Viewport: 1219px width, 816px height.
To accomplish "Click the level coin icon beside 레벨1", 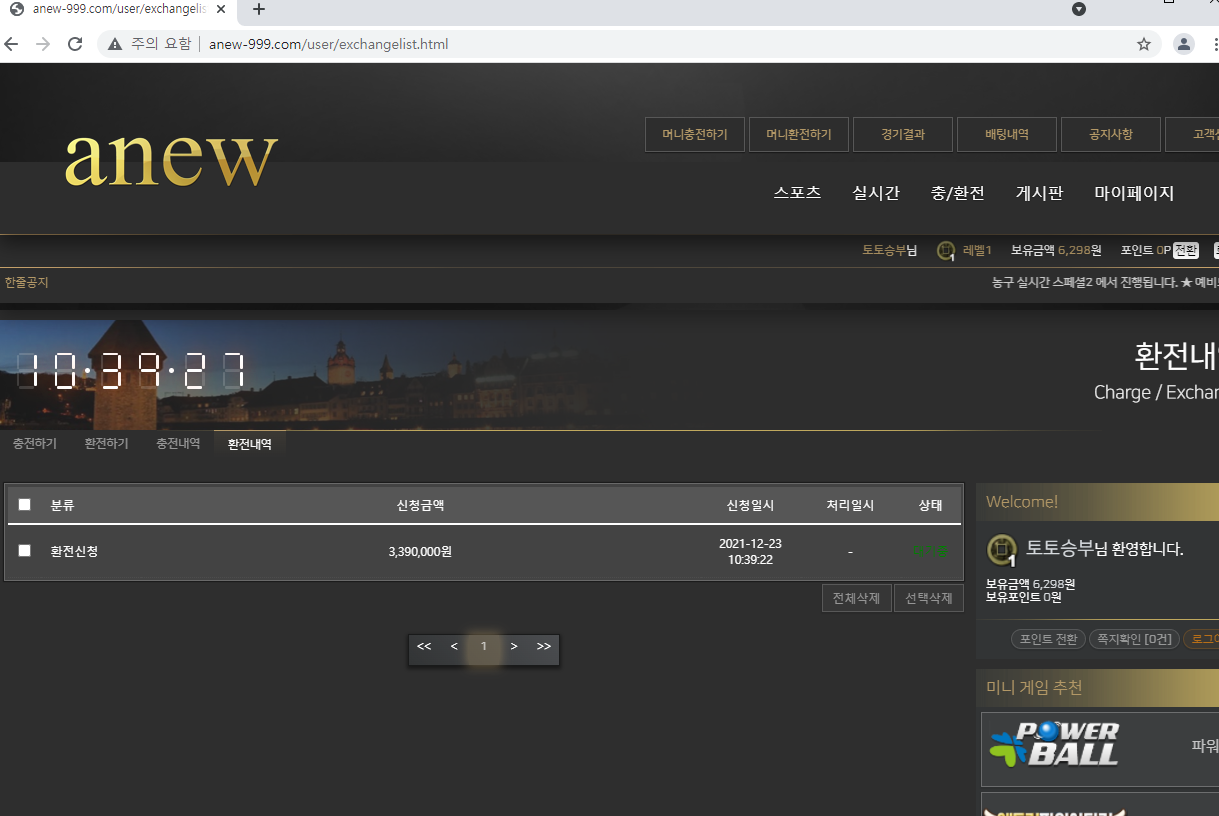I will [x=945, y=250].
